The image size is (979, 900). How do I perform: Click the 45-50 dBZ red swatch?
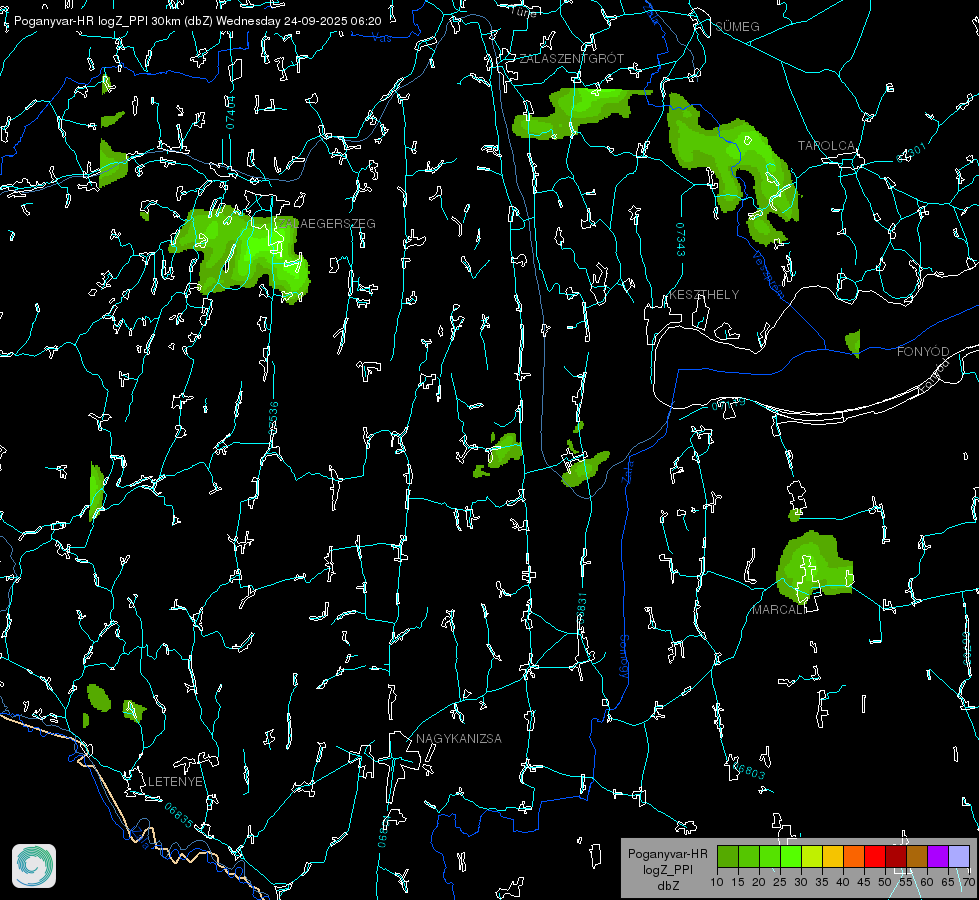click(x=875, y=856)
